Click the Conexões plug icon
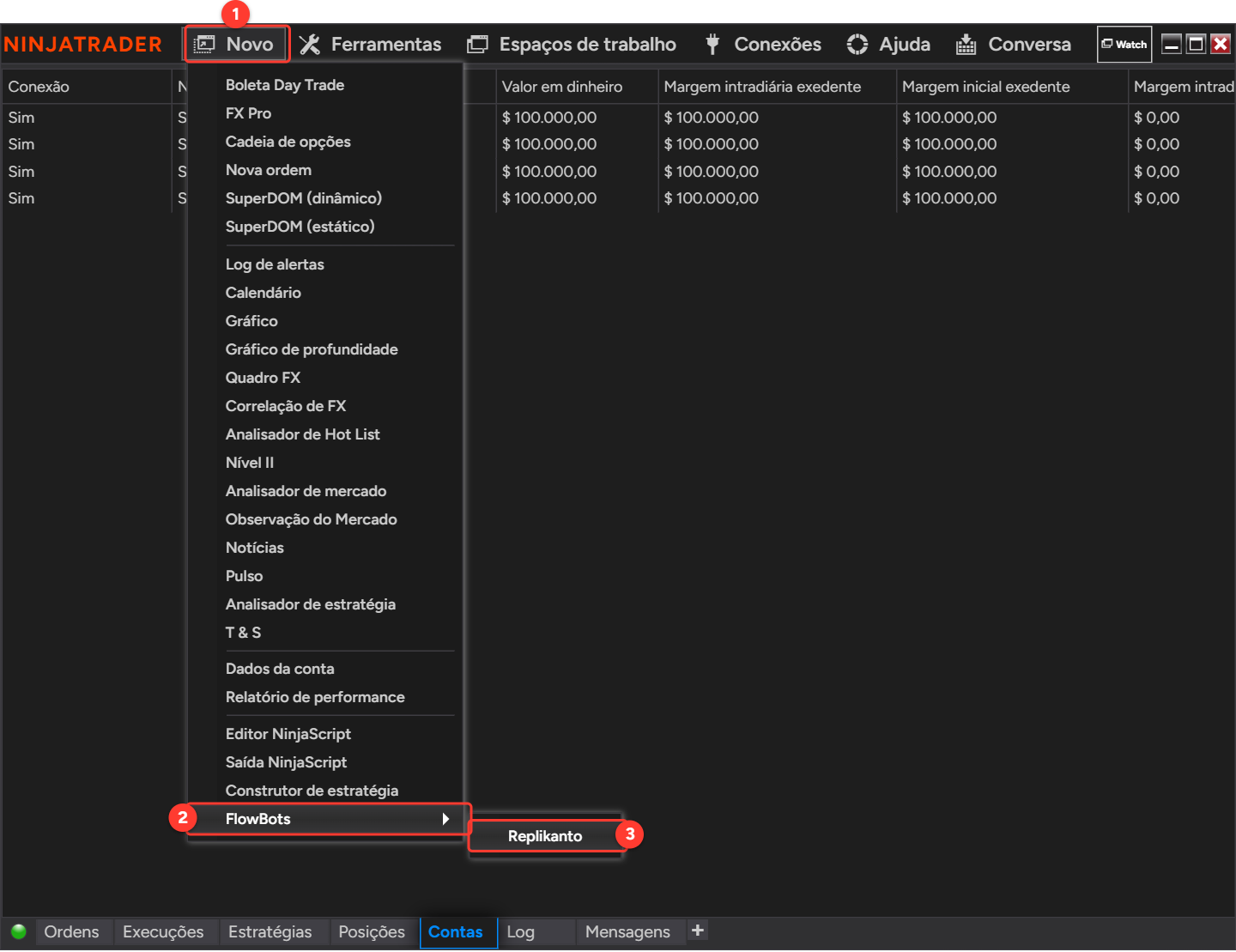 coord(712,45)
